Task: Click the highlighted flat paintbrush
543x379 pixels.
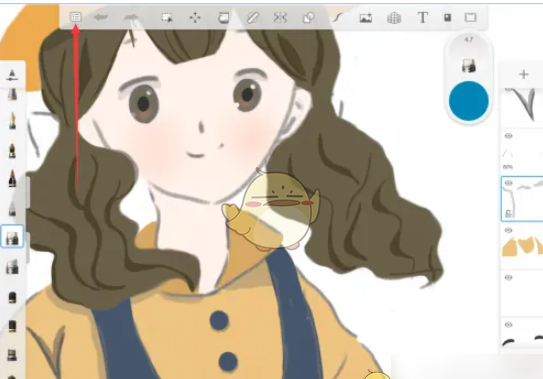Action: (12, 236)
